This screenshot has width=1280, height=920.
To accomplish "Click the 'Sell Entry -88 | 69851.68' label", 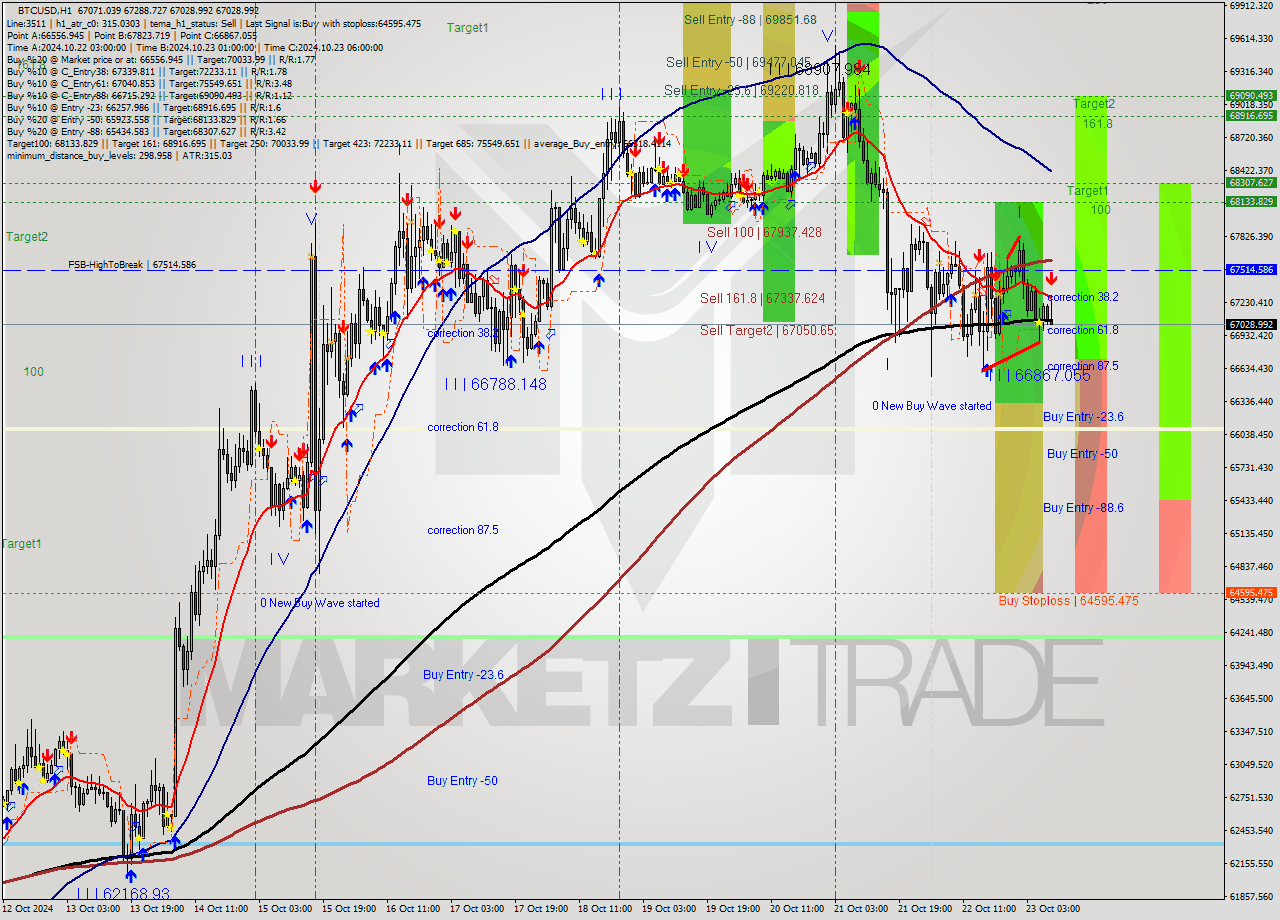I will 750,19.
